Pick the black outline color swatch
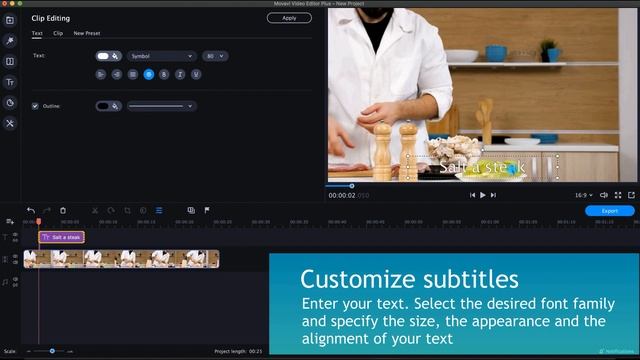Screen dimensions: 640x360 point(103,106)
